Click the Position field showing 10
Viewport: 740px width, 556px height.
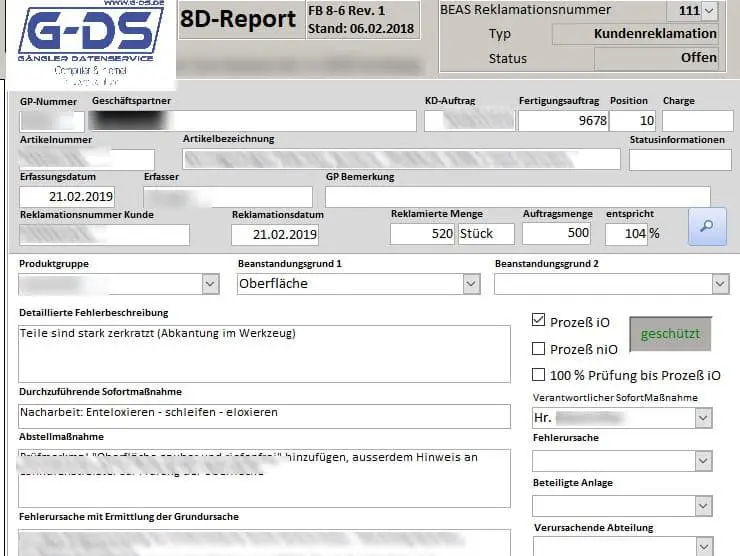[633, 121]
